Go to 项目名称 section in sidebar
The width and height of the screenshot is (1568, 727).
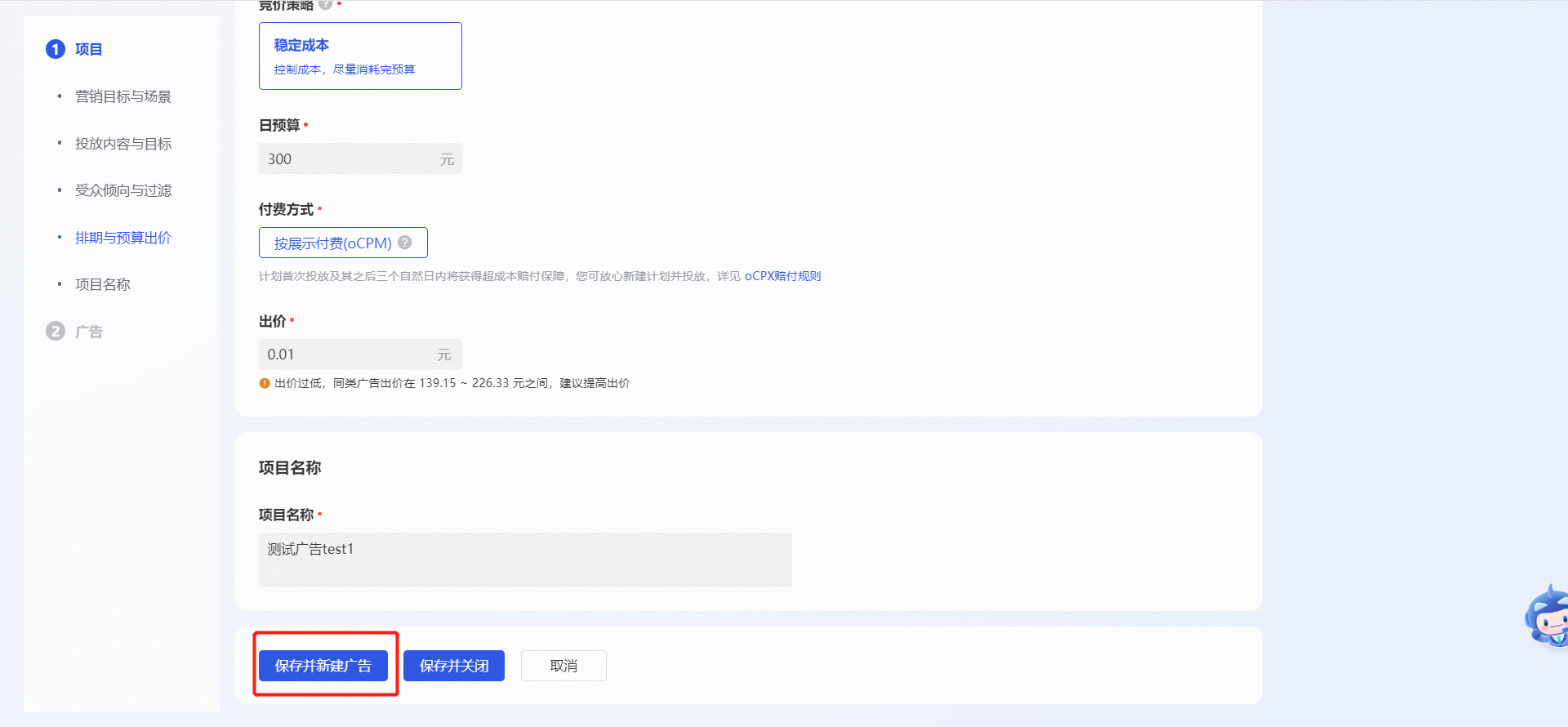pyautogui.click(x=103, y=284)
